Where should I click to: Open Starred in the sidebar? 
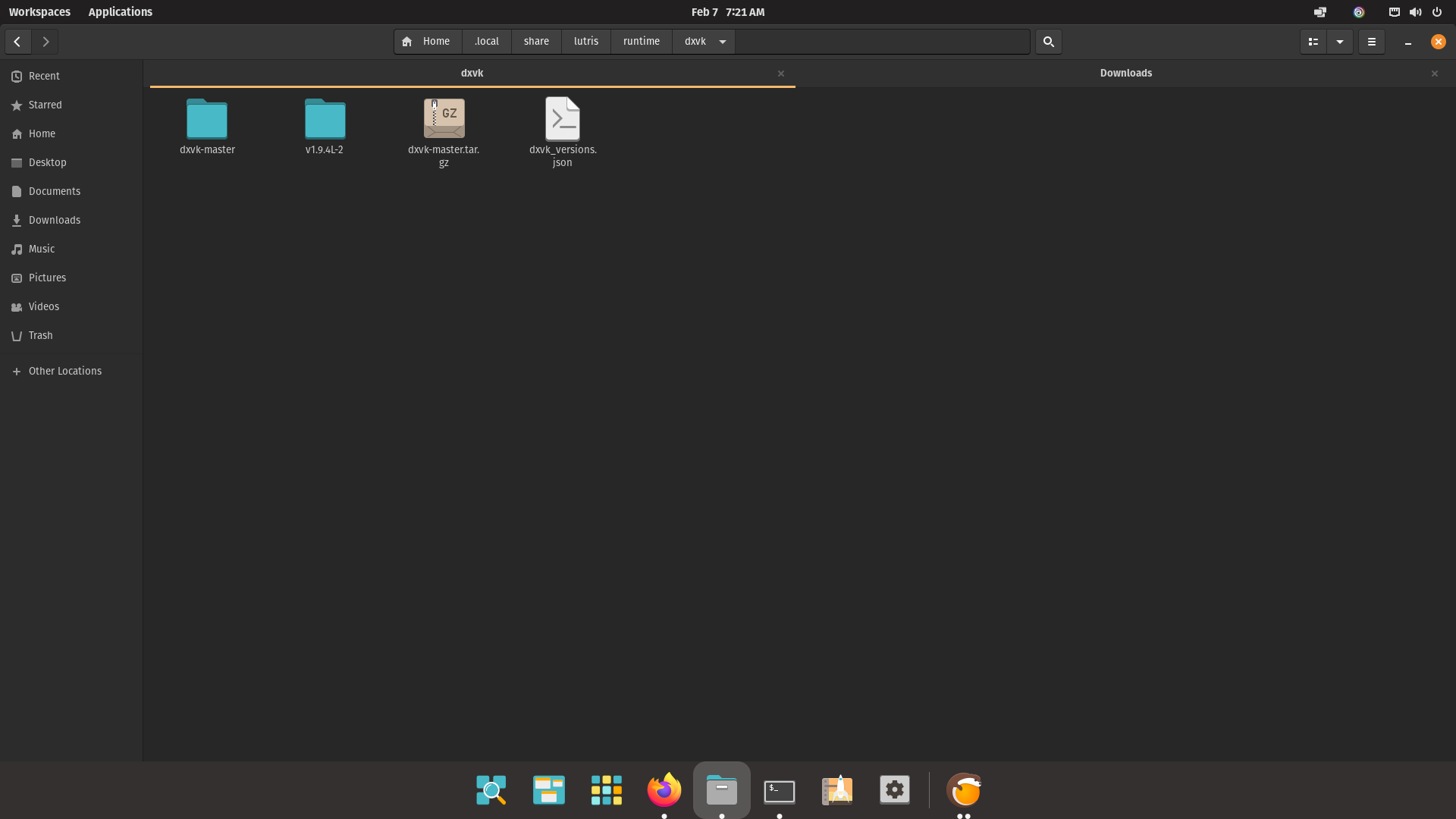(x=71, y=105)
